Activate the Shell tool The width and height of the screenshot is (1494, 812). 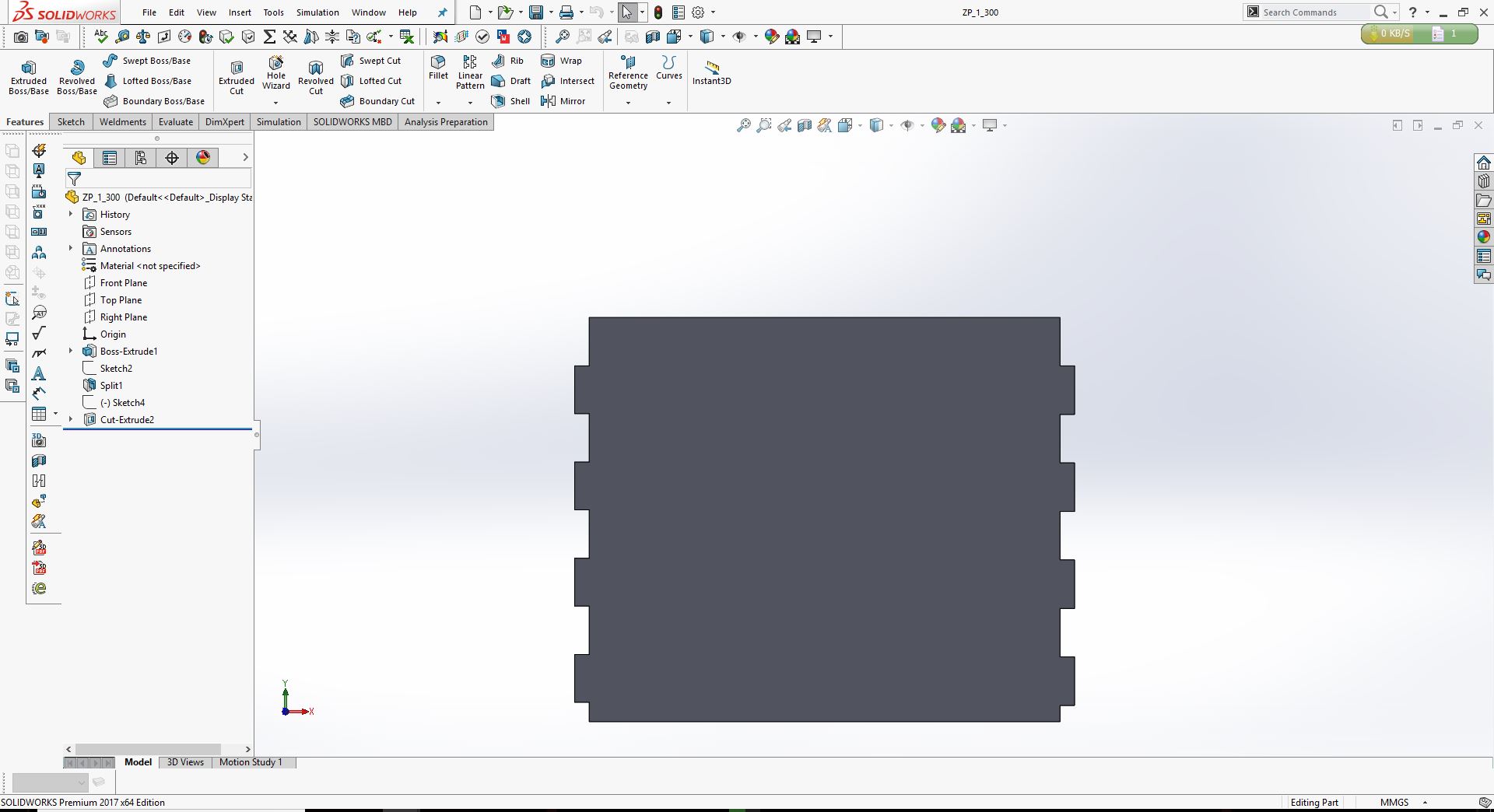pos(510,101)
